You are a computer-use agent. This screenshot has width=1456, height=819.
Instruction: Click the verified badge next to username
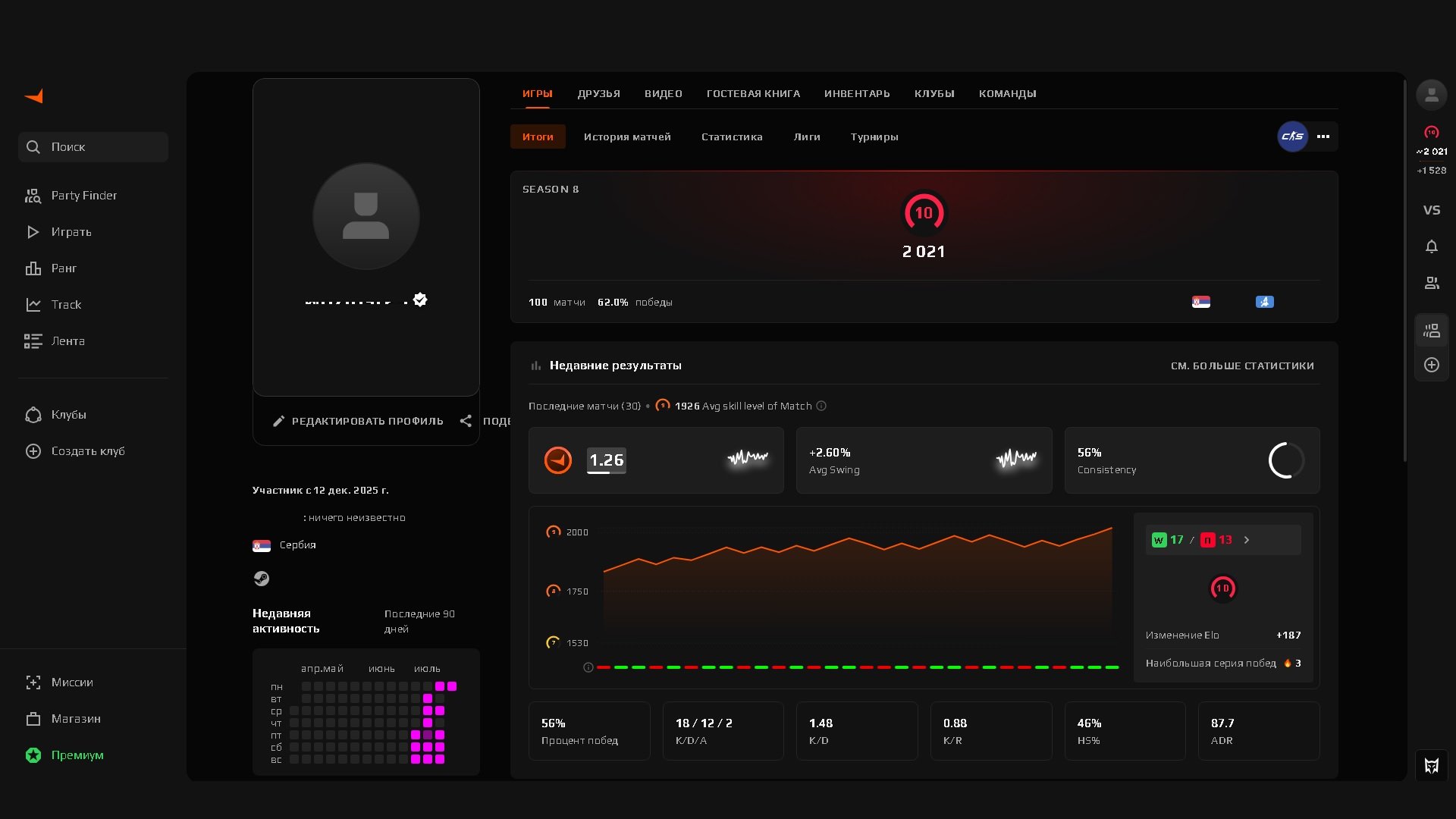point(420,300)
